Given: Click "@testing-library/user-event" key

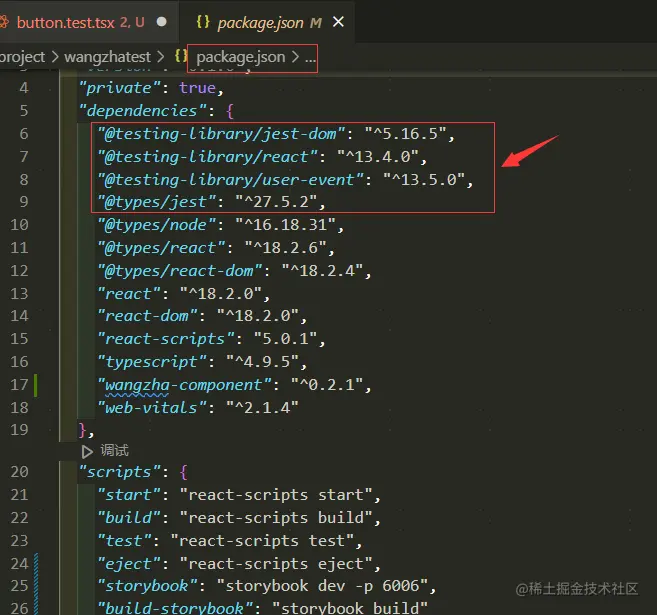Looking at the screenshot, I should 230,180.
